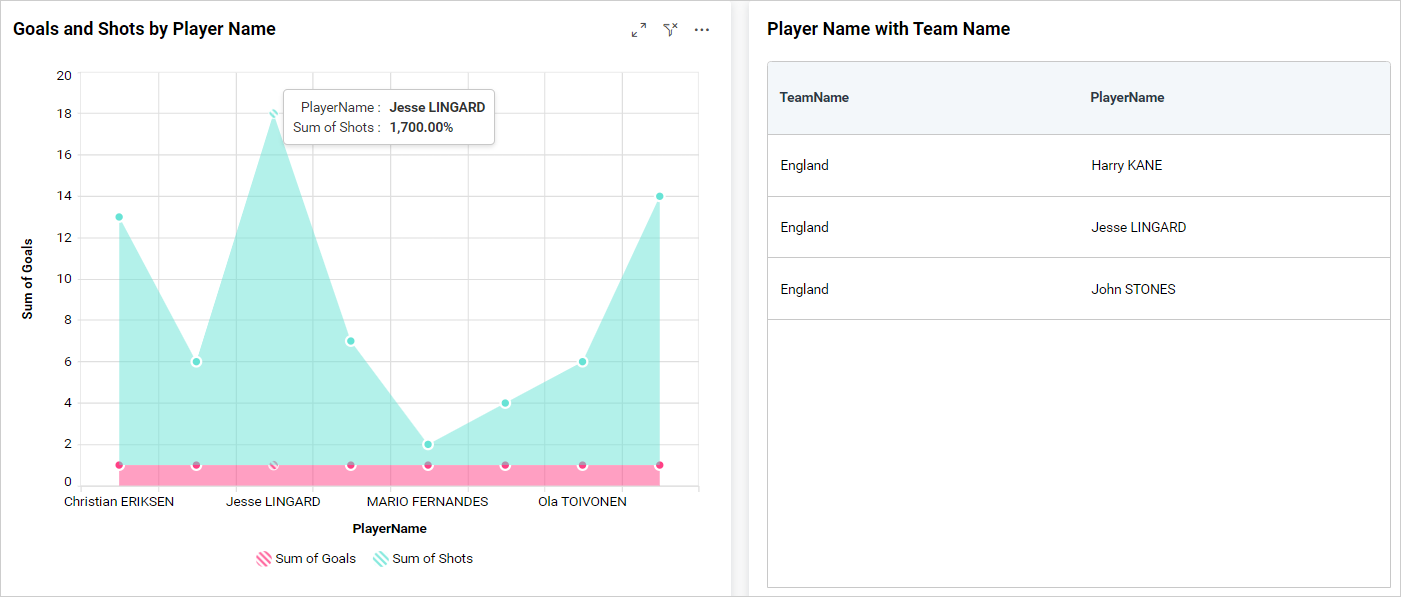
Task: Sort by the TeamName column header
Action: pyautogui.click(x=814, y=98)
